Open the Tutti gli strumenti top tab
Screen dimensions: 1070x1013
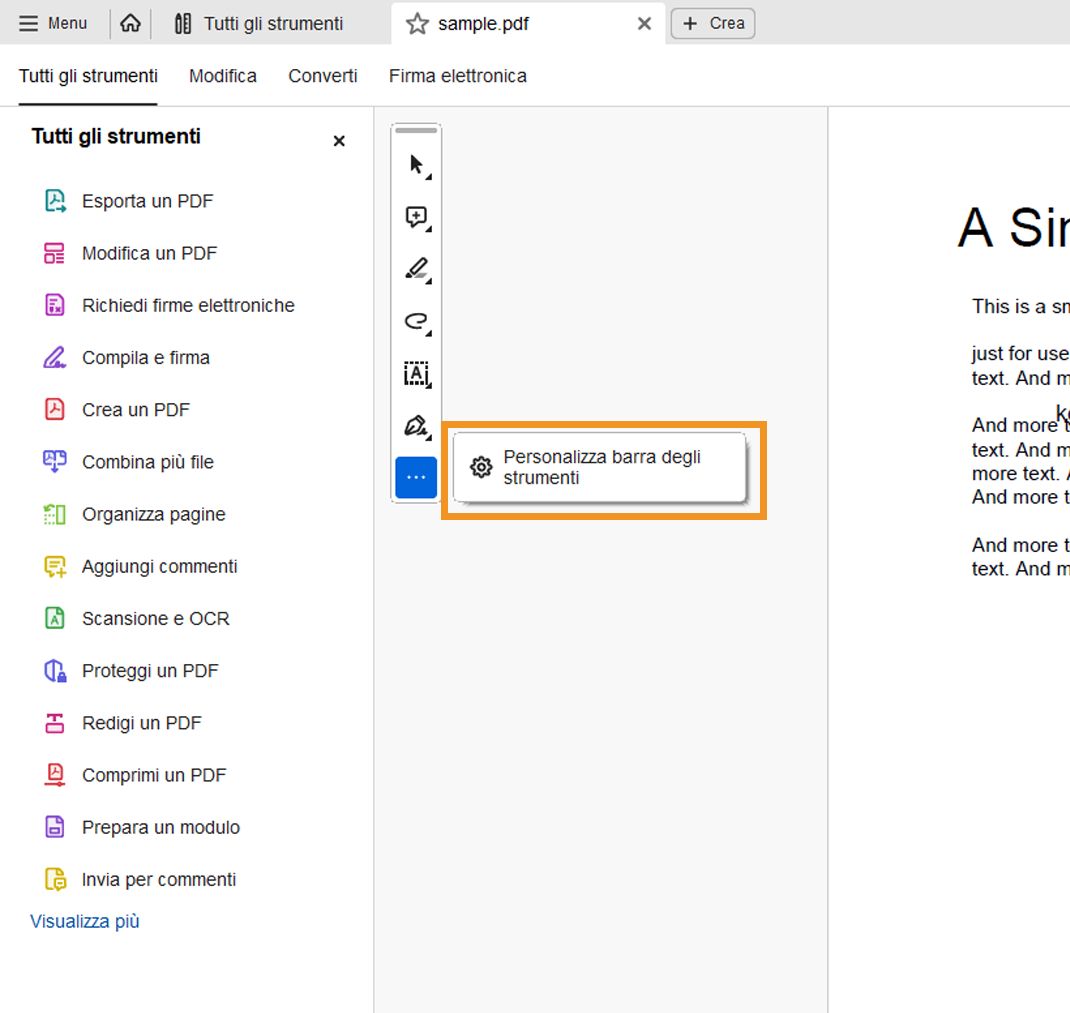(x=259, y=23)
